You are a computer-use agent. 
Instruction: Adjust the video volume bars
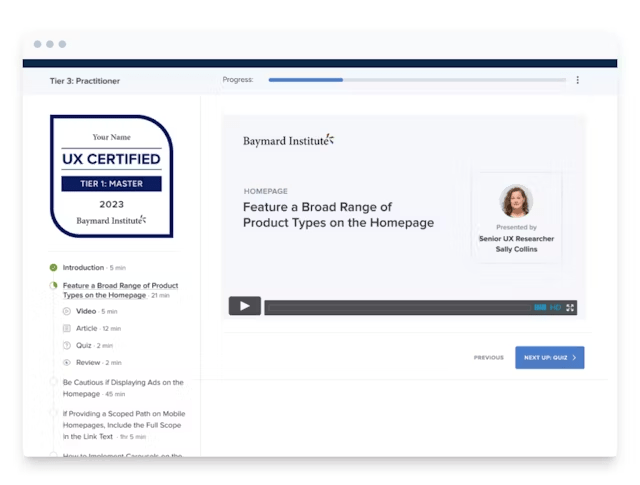(x=540, y=307)
